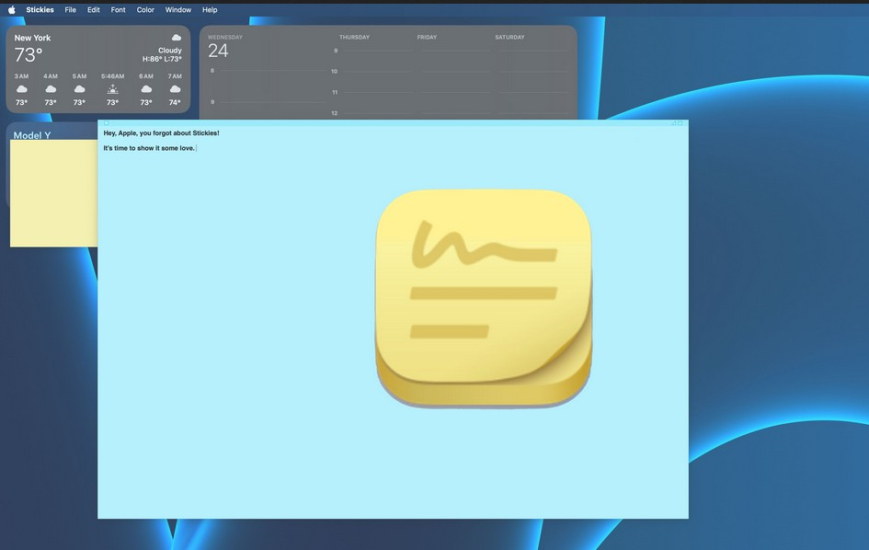Click the 6 AM forecast cloud icon
Image resolution: width=869 pixels, height=550 pixels.
(146, 89)
